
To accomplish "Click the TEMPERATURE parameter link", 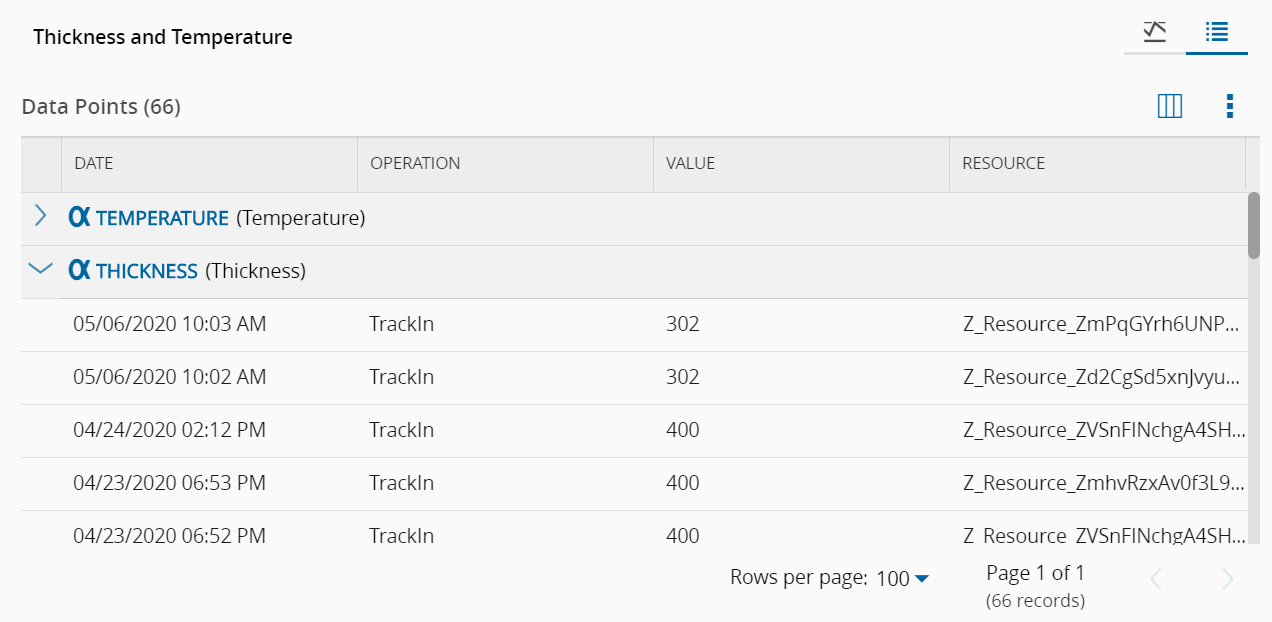I will (162, 218).
